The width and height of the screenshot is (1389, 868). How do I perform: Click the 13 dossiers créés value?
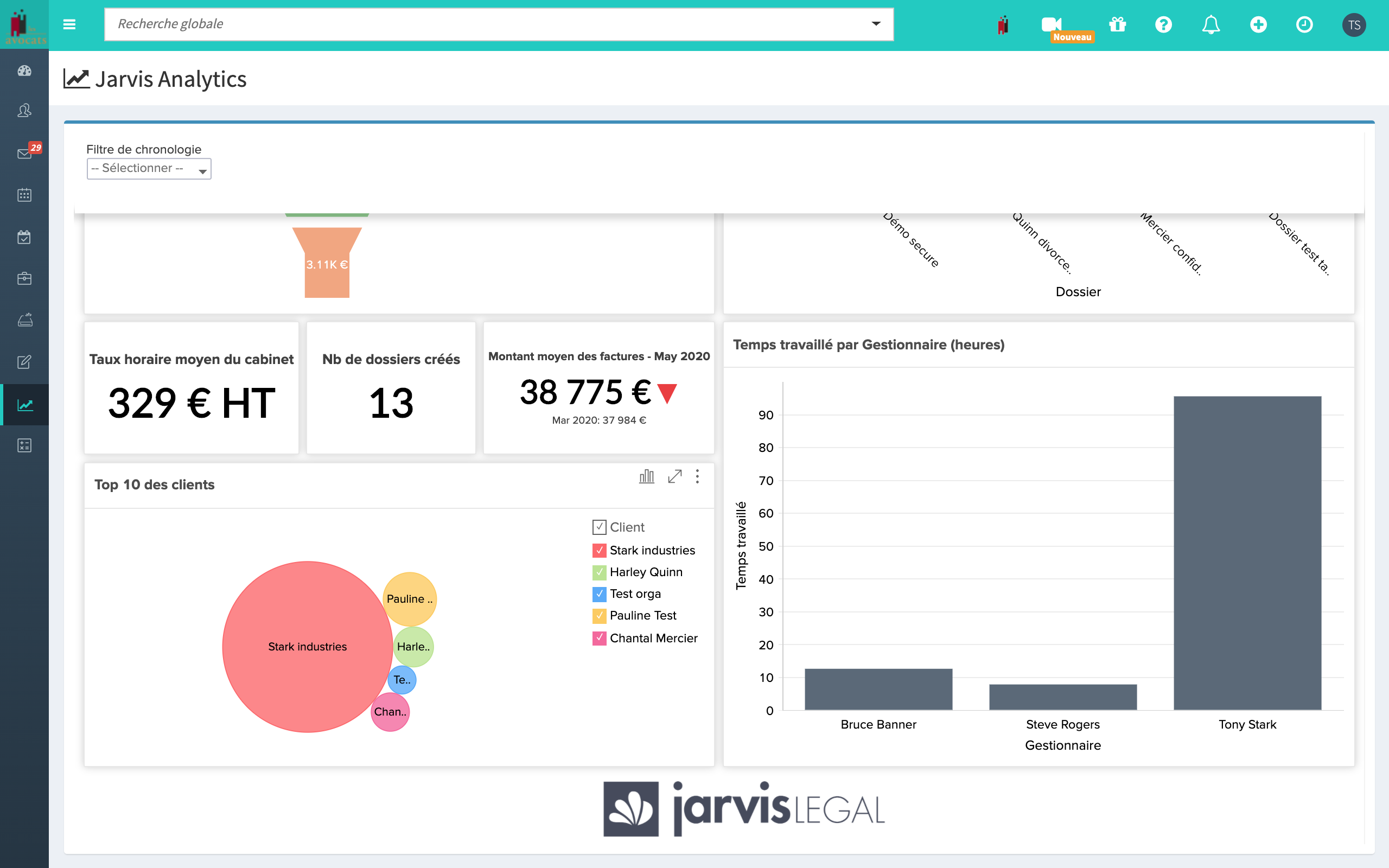pyautogui.click(x=391, y=403)
